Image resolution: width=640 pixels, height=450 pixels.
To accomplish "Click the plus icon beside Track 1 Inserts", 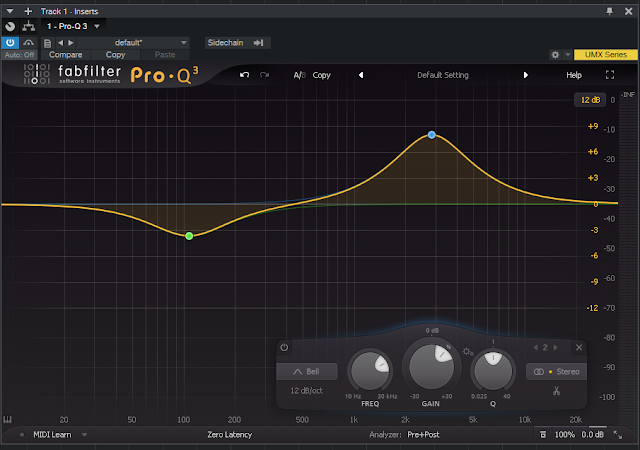I will [x=28, y=11].
